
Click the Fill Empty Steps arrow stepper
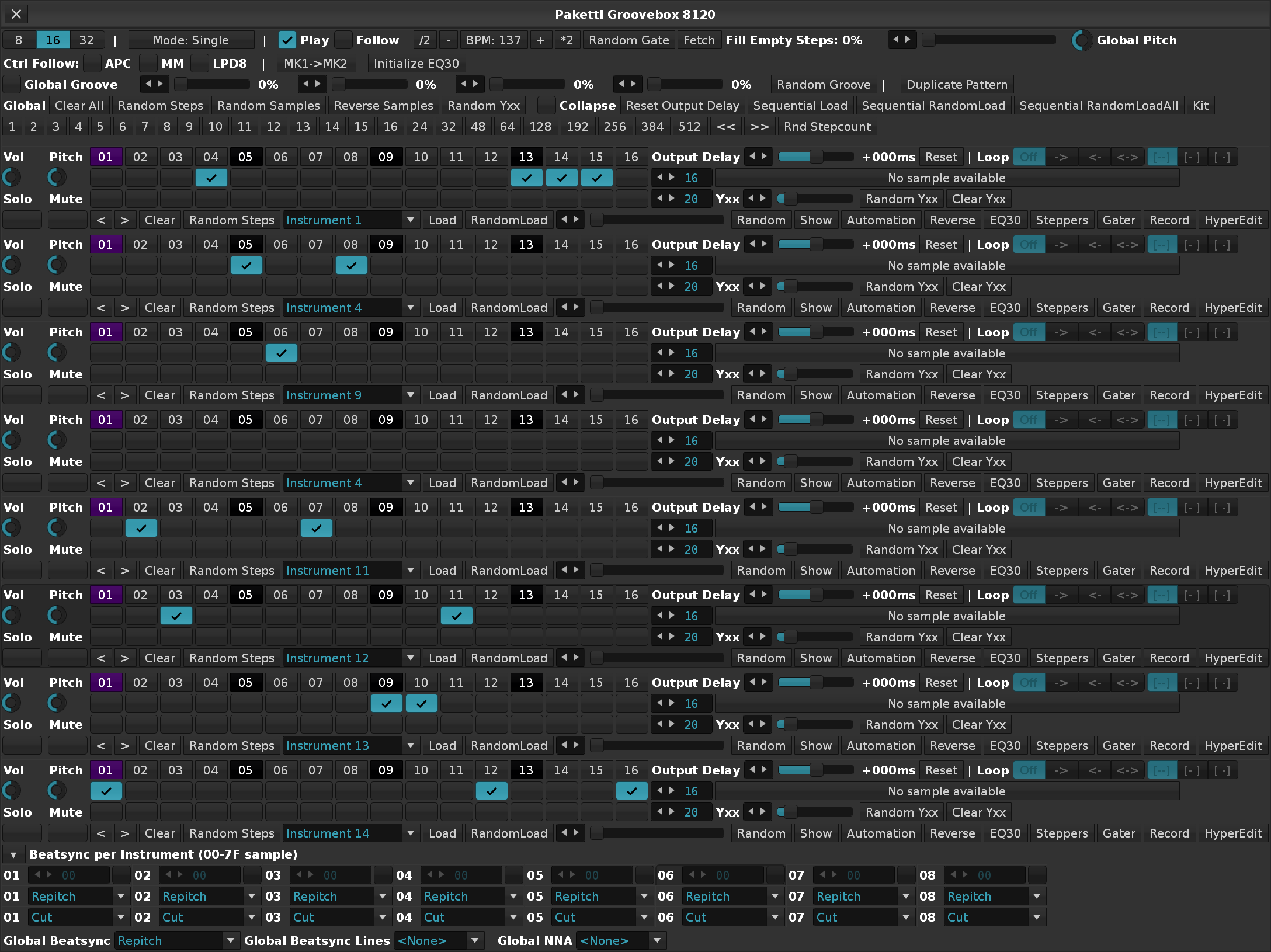click(902, 40)
